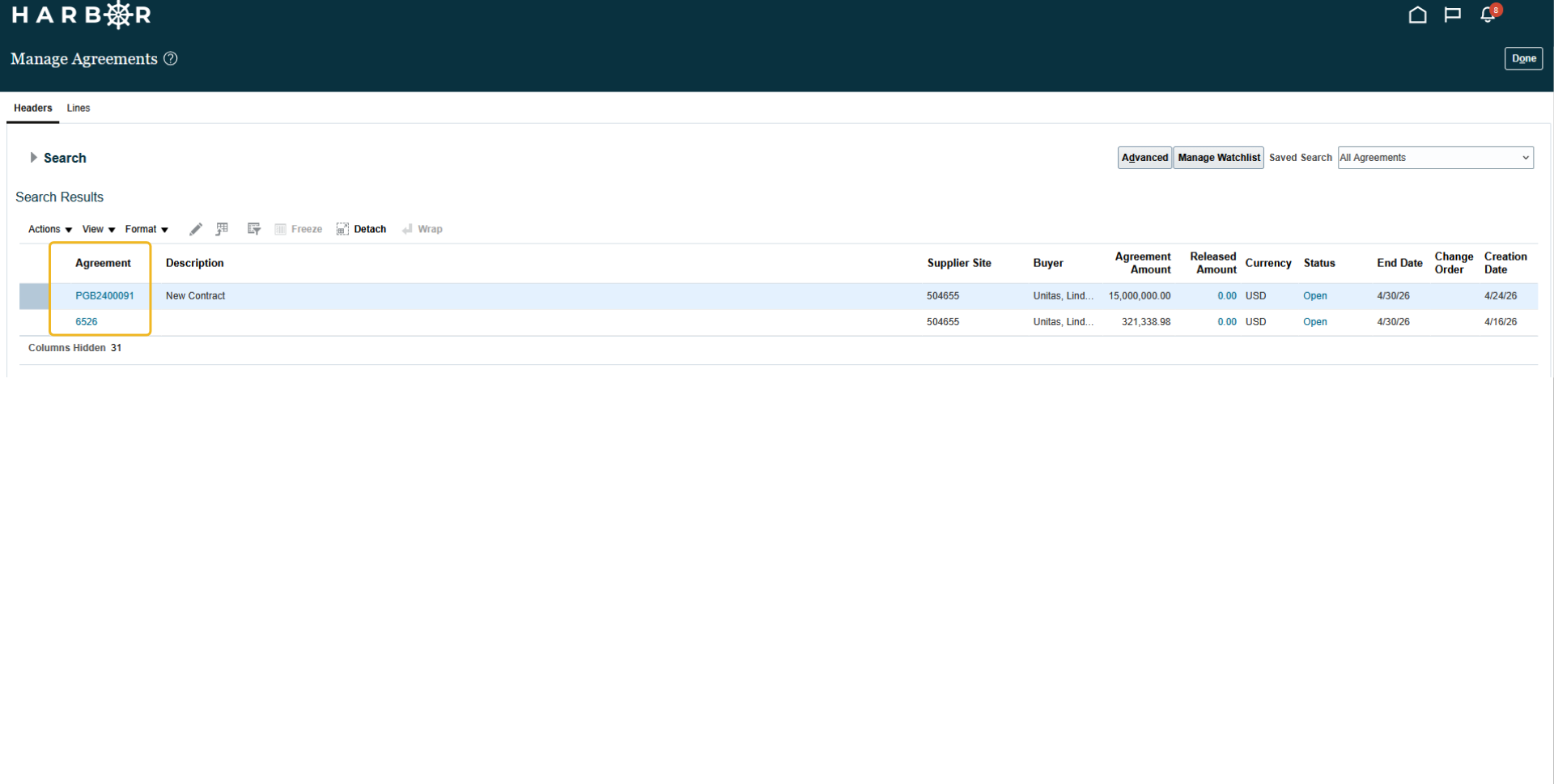Click the pencil edit icon

(x=196, y=229)
